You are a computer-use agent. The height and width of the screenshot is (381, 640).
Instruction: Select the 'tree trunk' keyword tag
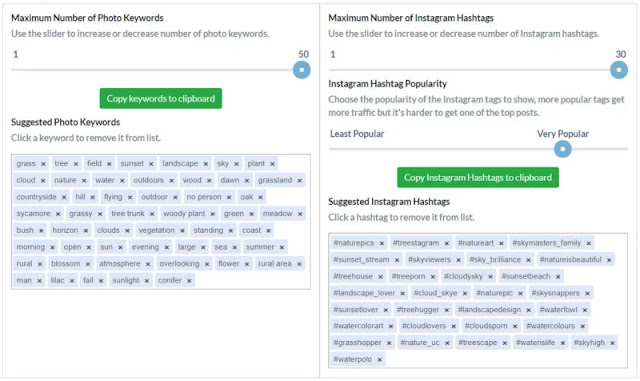click(x=128, y=214)
